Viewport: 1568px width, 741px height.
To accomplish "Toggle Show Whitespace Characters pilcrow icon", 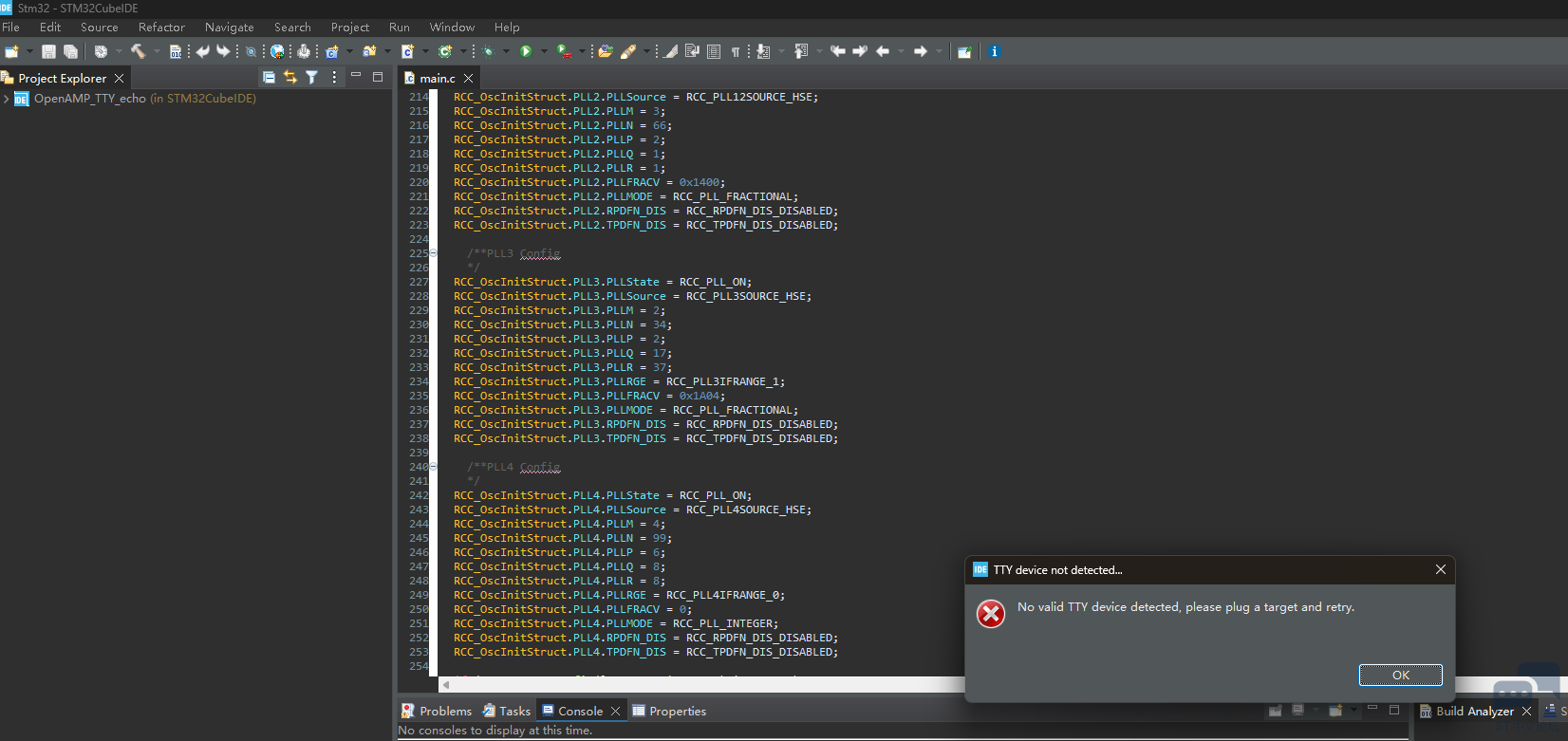I will click(736, 51).
